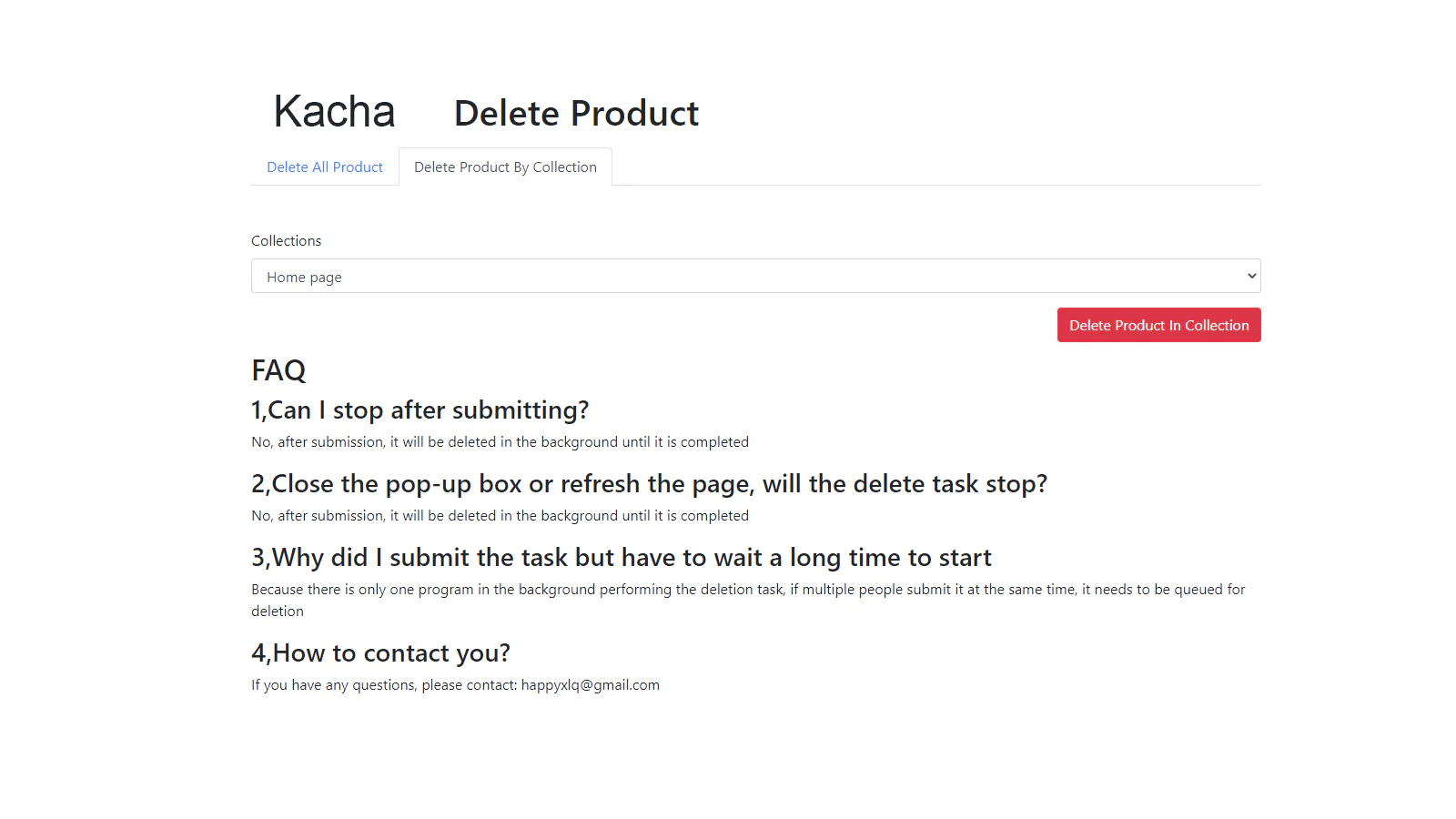Click the Delete Product page heading
The image size is (1456, 819).
576,114
